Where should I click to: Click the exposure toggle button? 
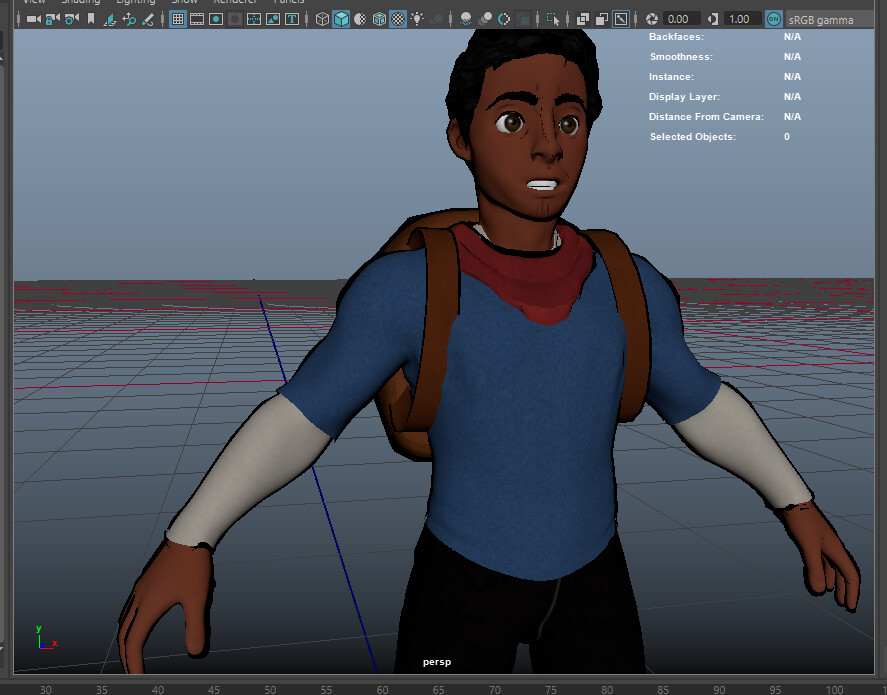pos(649,18)
